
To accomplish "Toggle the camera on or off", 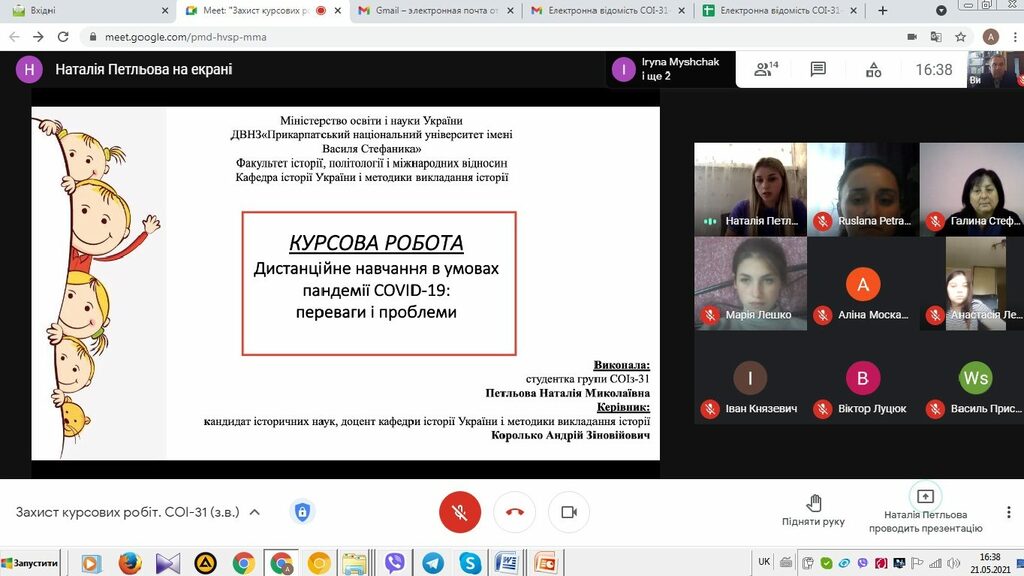I will [x=569, y=512].
